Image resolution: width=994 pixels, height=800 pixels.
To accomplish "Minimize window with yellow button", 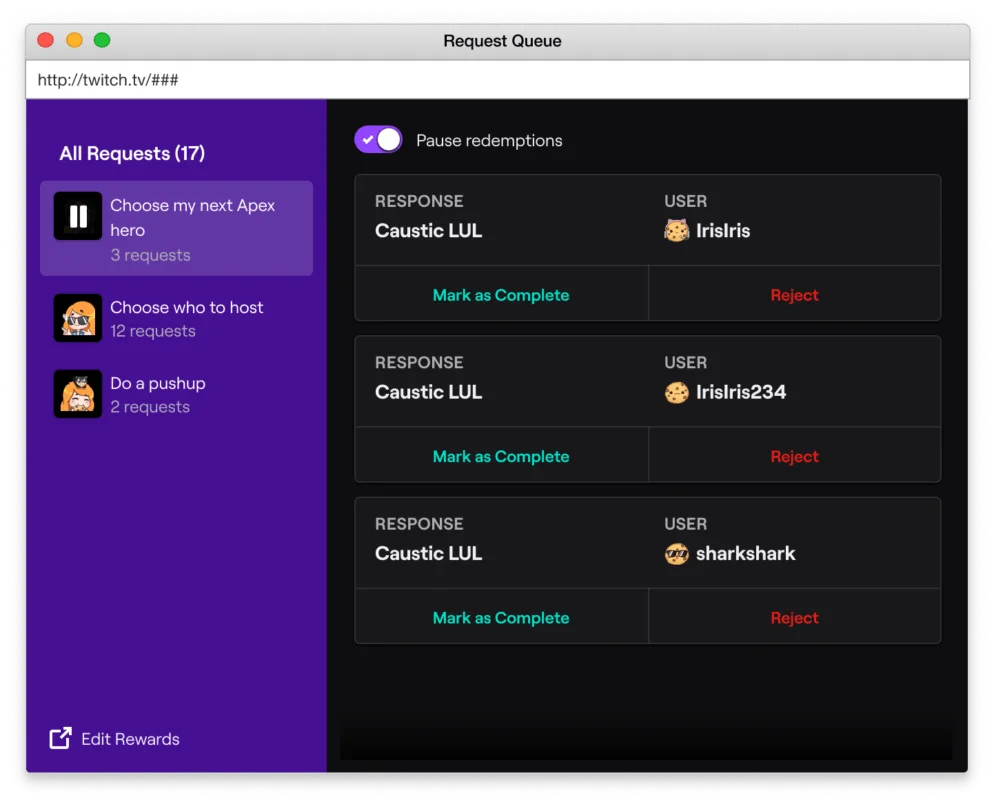I will (74, 41).
